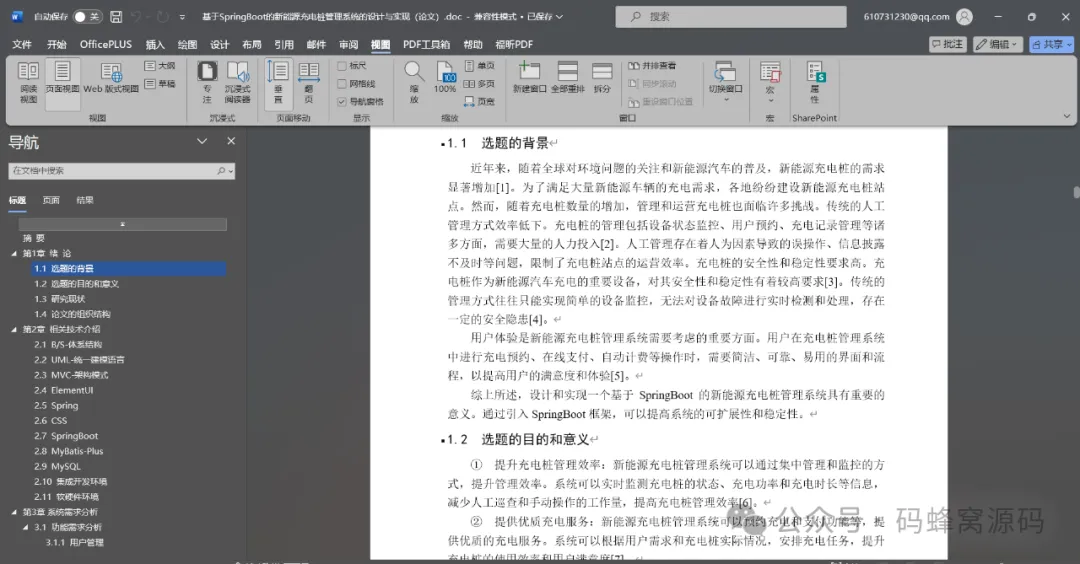
Task: Fit to page width (页宽)
Action: point(479,101)
